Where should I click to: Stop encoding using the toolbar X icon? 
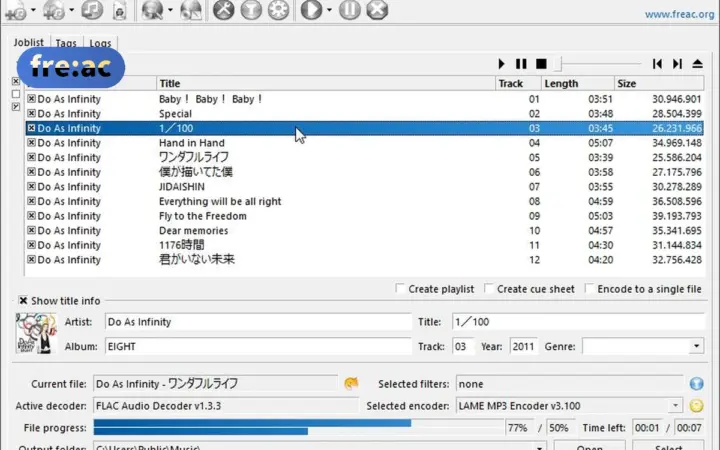coord(377,10)
